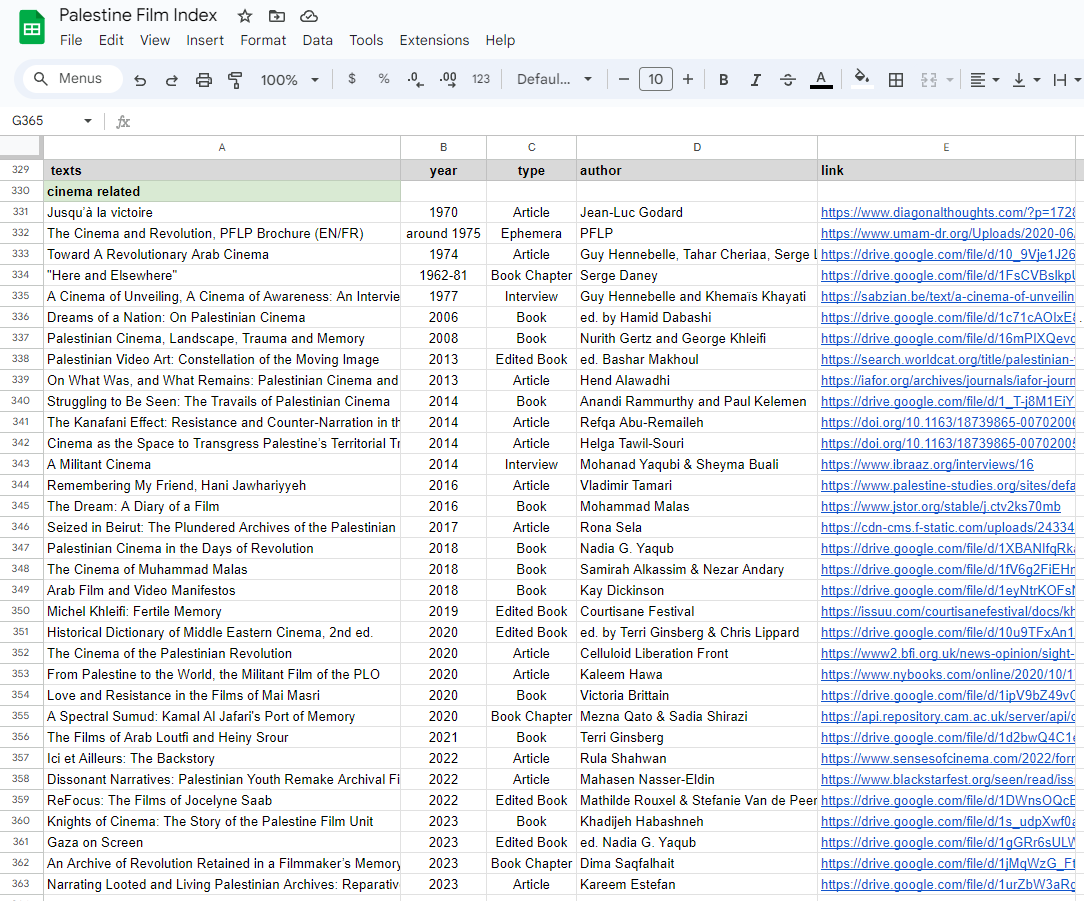Click the Merge cells icon
The height and width of the screenshot is (901, 1084).
pos(928,80)
